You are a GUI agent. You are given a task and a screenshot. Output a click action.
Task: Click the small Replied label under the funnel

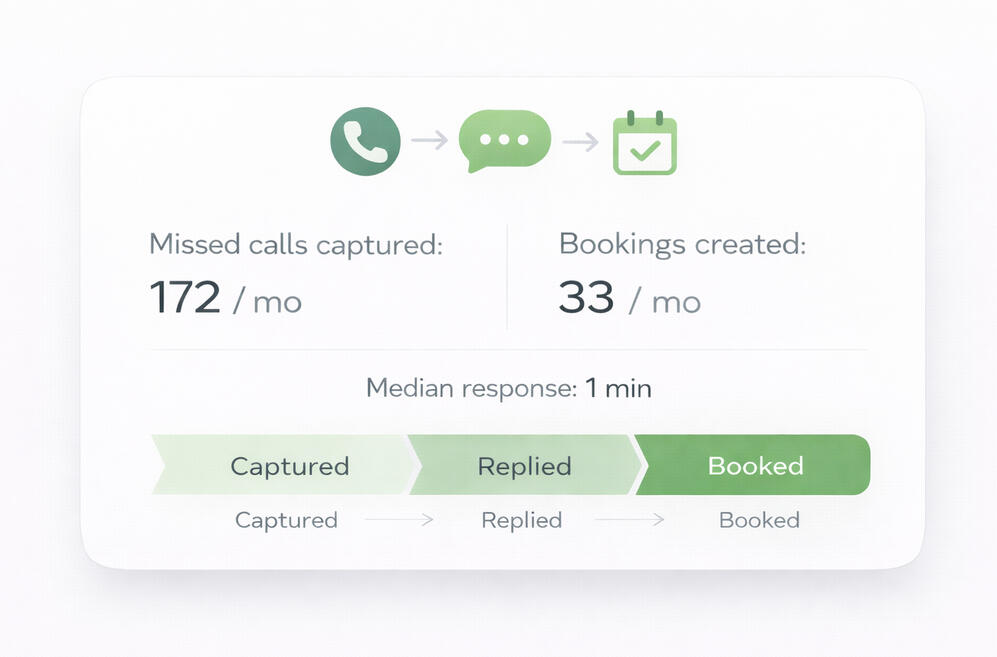point(521,520)
